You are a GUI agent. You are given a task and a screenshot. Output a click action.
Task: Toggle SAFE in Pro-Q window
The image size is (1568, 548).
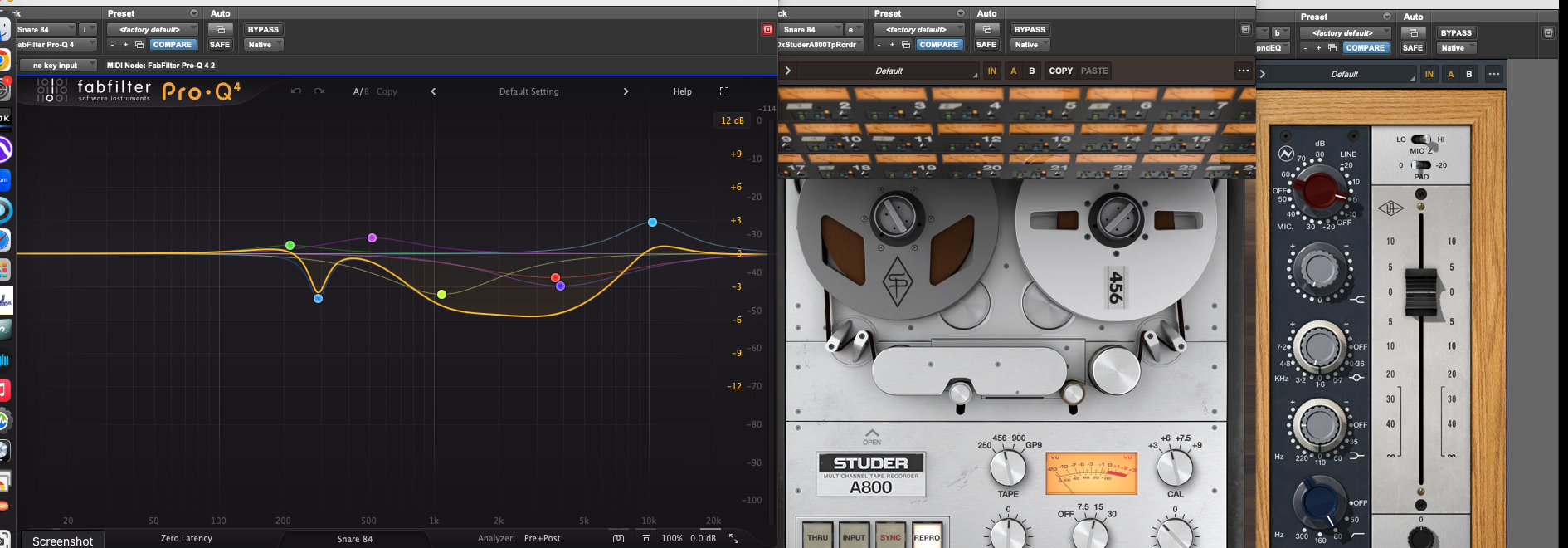(220, 45)
